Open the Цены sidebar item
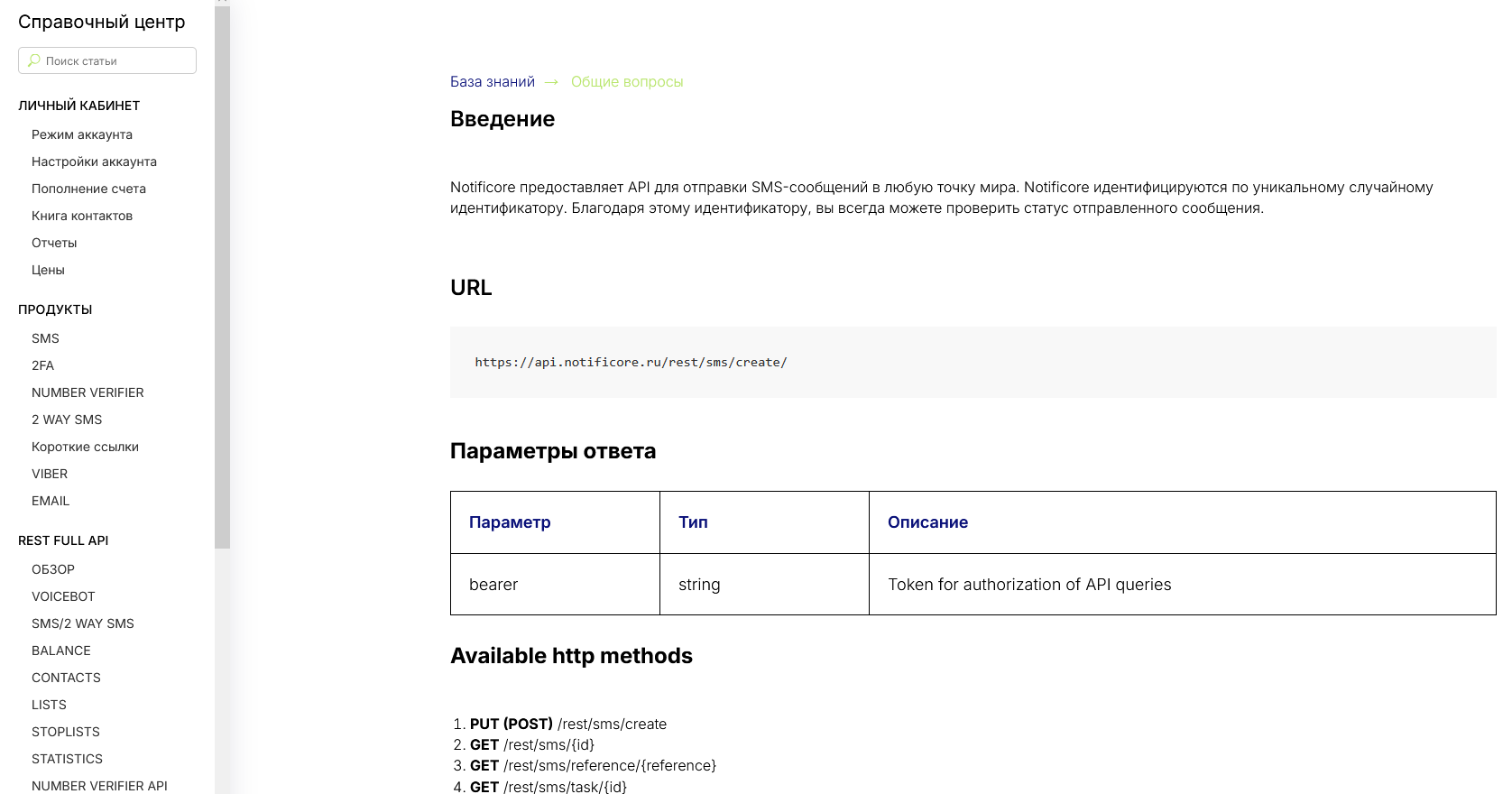Image resolution: width=1512 pixels, height=794 pixels. click(x=48, y=270)
